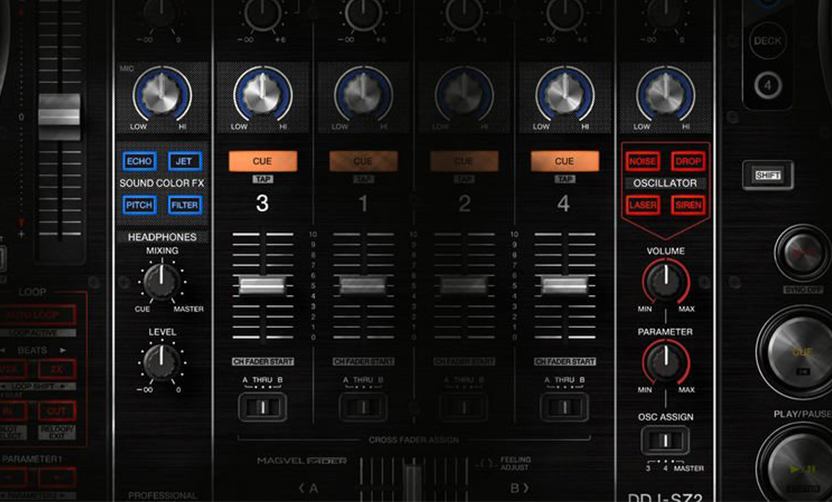Trigger the SIREN oscillator button
This screenshot has width=832, height=502.
coord(688,205)
